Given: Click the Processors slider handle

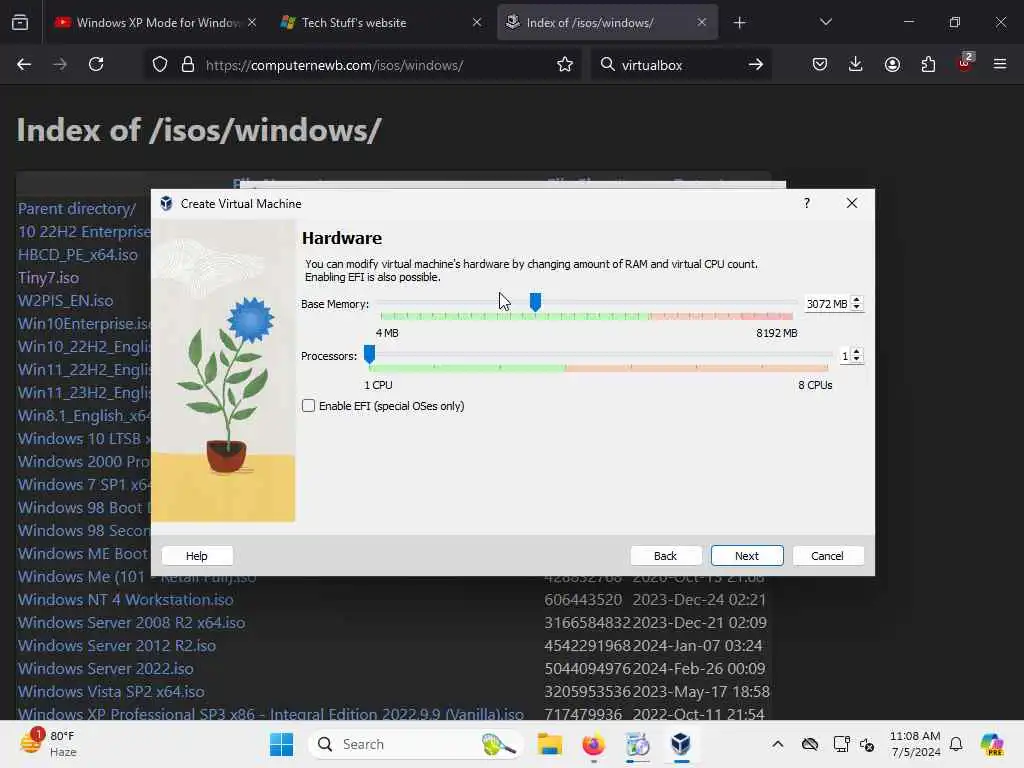Looking at the screenshot, I should click(369, 354).
